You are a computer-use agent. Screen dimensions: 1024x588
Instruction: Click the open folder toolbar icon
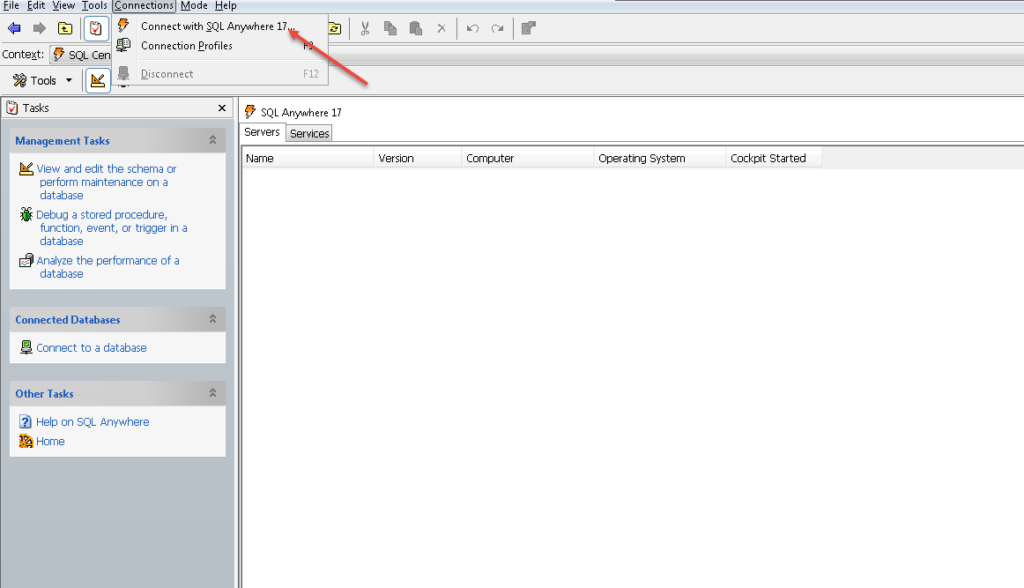[335, 28]
